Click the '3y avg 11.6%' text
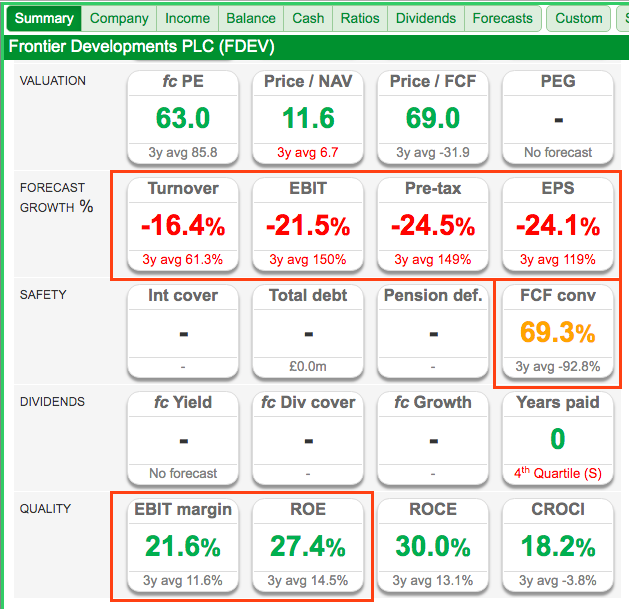The height and width of the screenshot is (609, 629). tap(183, 581)
